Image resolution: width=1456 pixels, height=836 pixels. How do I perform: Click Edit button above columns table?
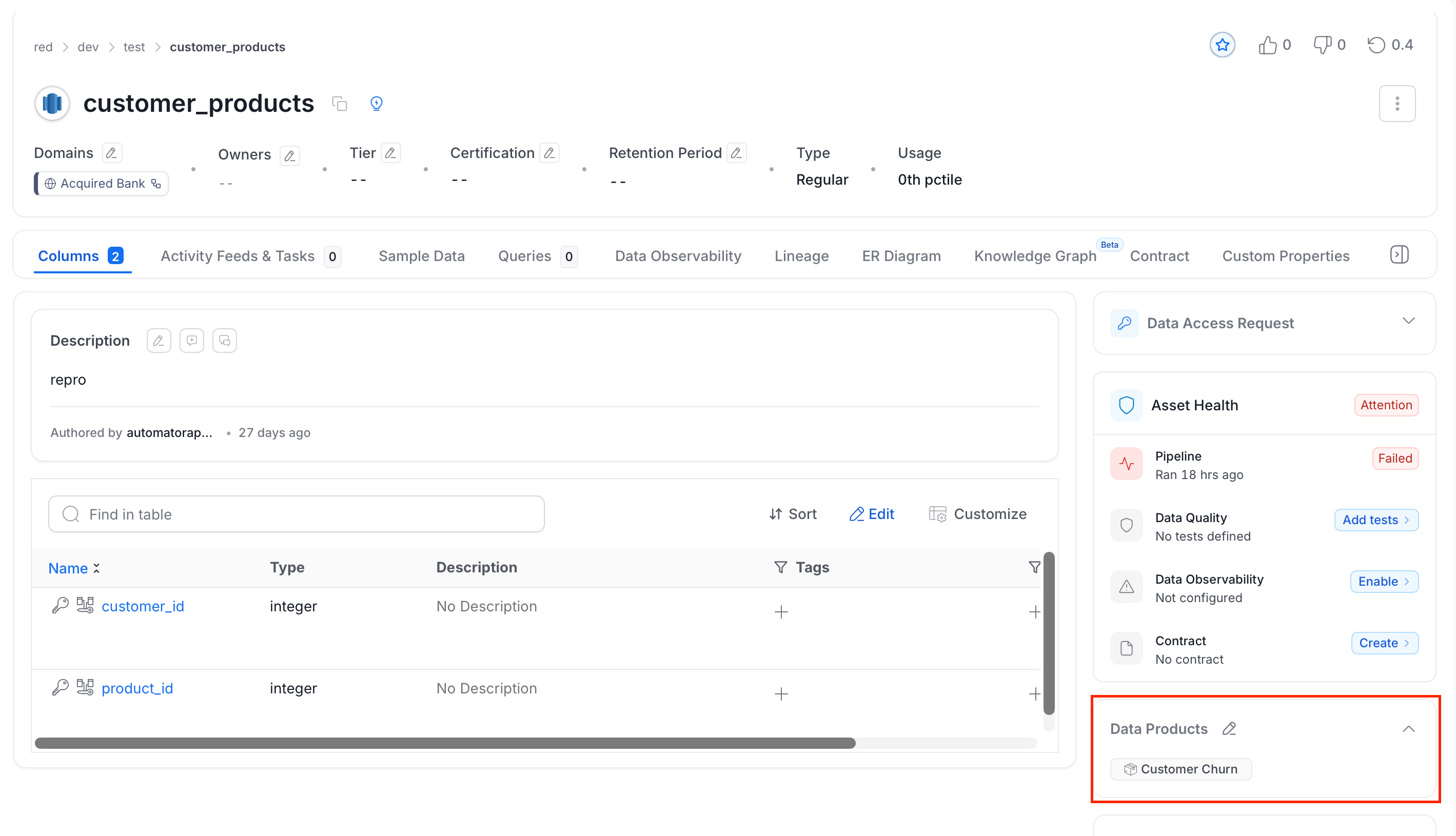[871, 514]
